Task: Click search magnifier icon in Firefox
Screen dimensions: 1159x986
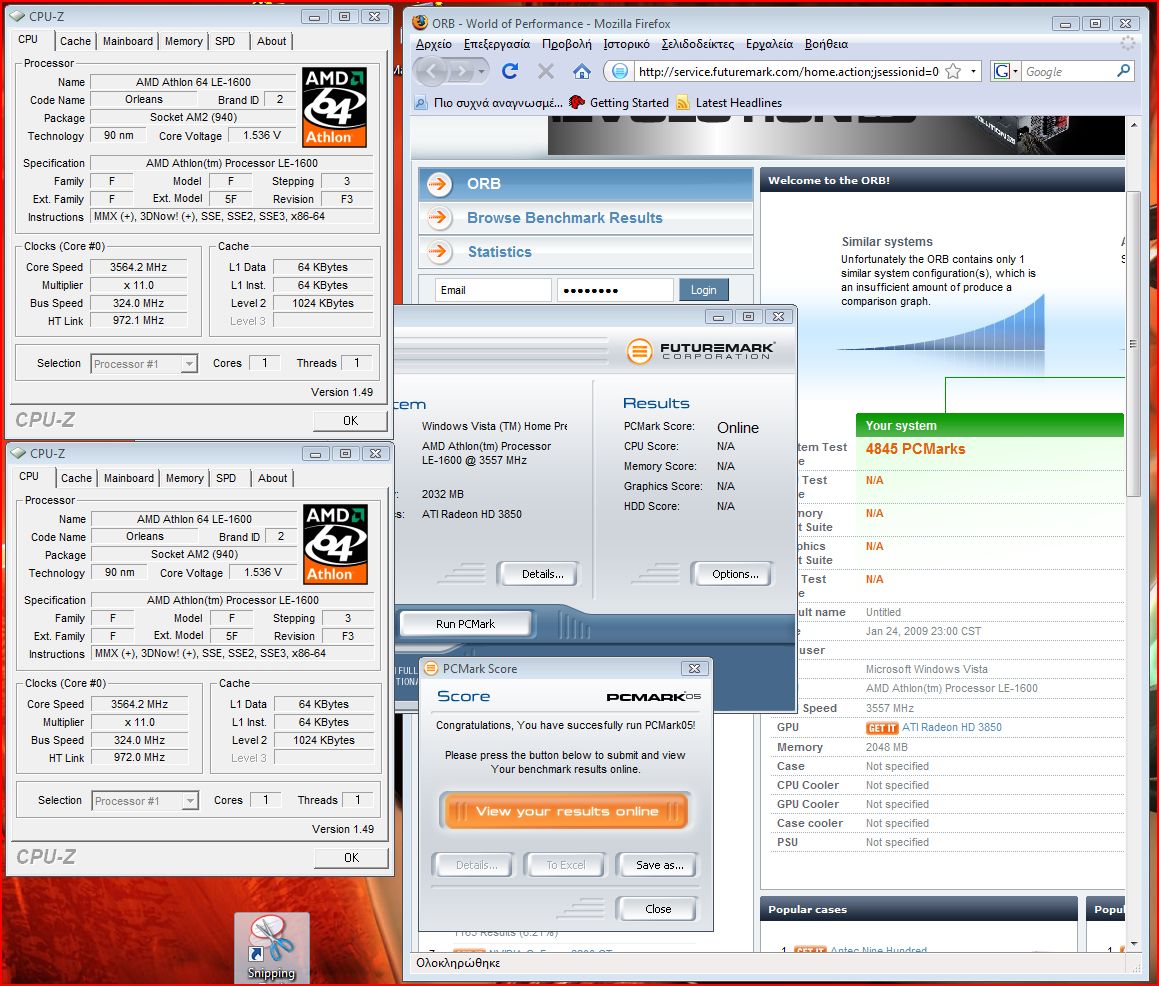Action: [1123, 71]
